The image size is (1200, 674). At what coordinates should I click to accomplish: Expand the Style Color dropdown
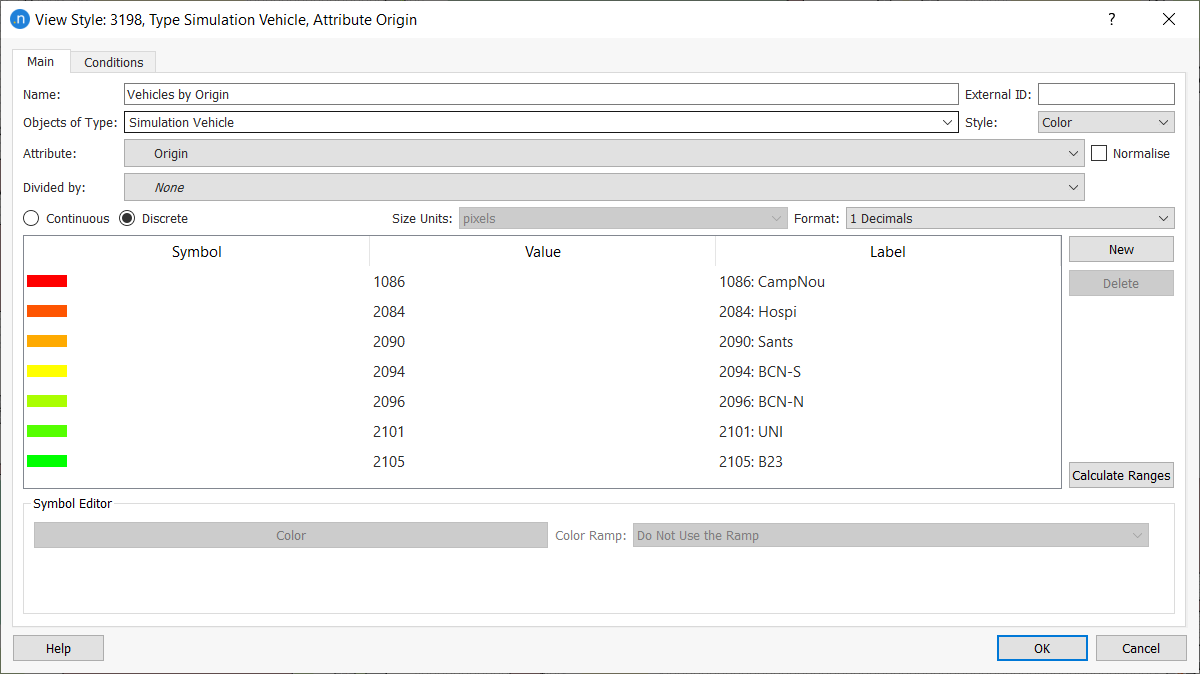tap(1105, 123)
